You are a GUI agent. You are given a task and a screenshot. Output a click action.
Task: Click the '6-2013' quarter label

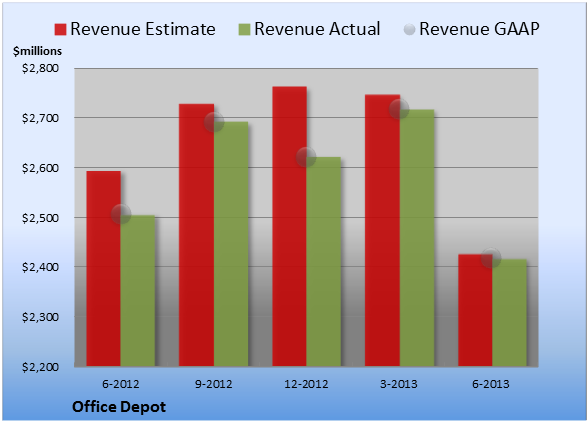click(x=491, y=384)
